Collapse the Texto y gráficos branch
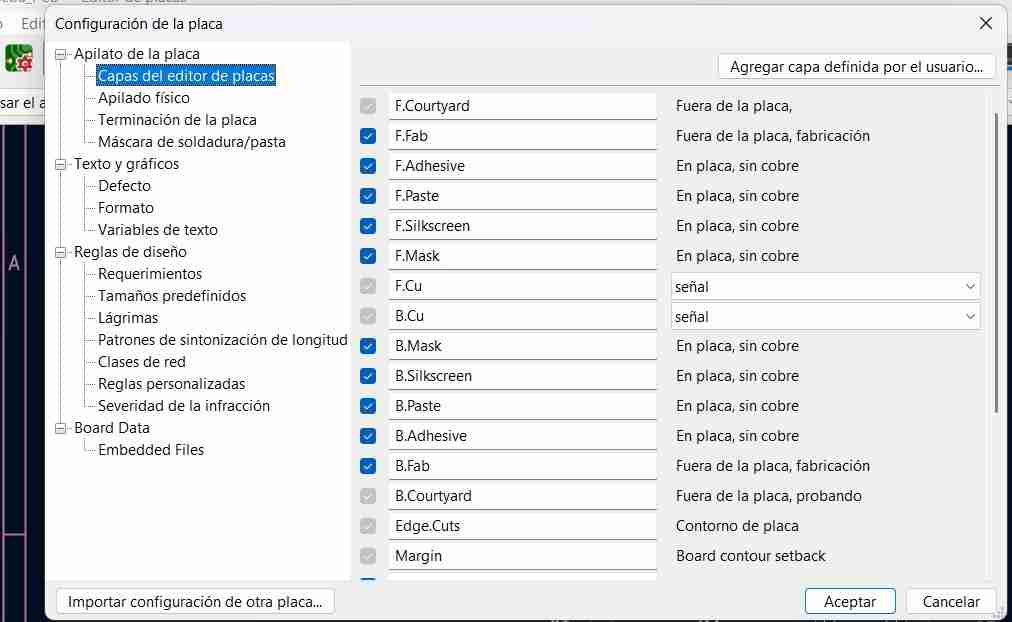 point(61,163)
